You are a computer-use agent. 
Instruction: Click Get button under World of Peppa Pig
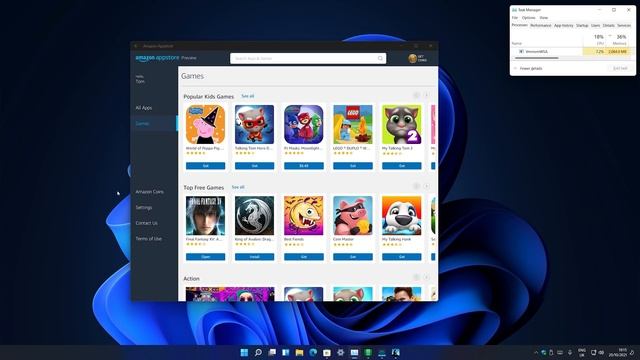[x=205, y=166]
